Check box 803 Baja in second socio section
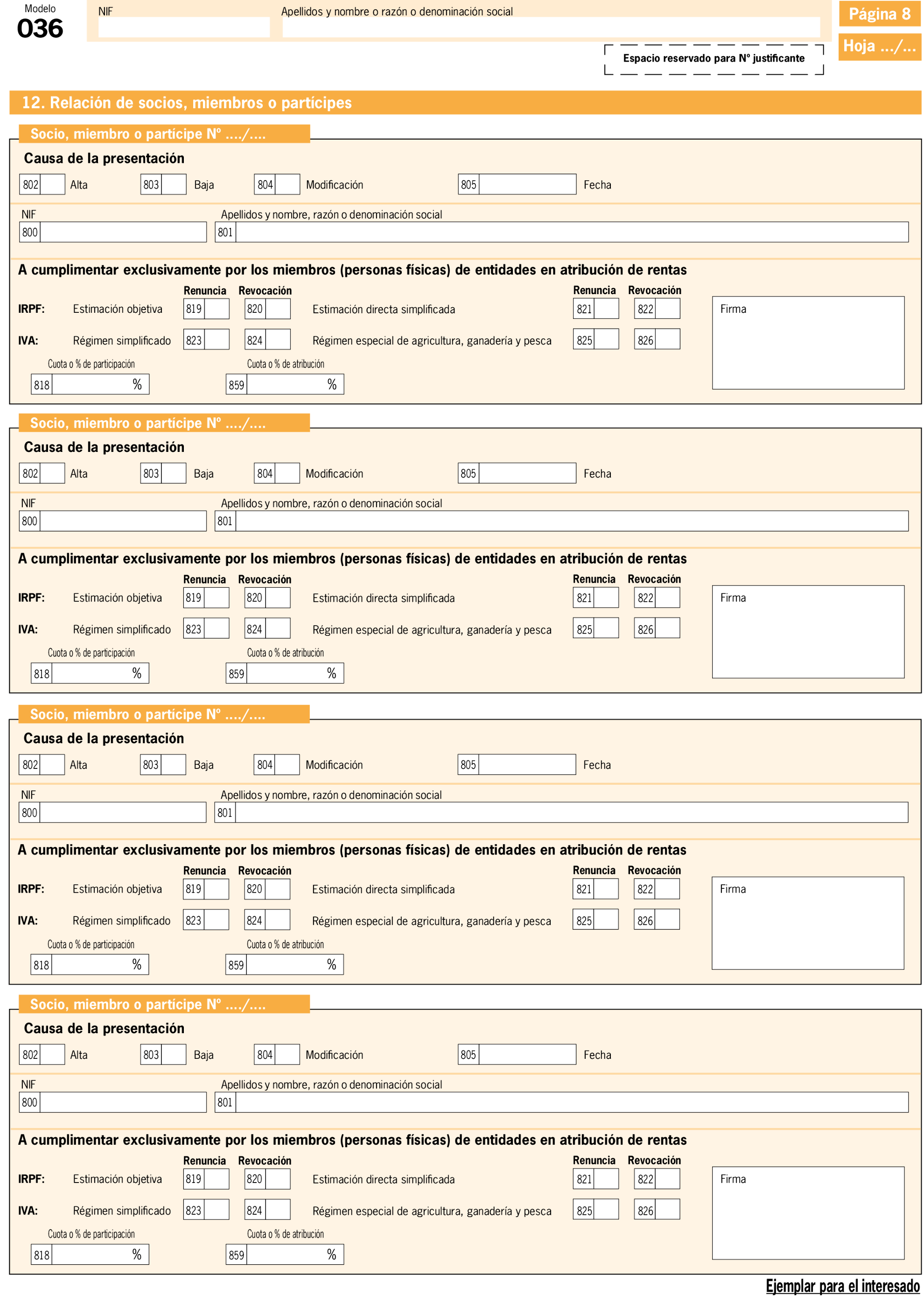This screenshot has height=1296, width=924. point(174,473)
